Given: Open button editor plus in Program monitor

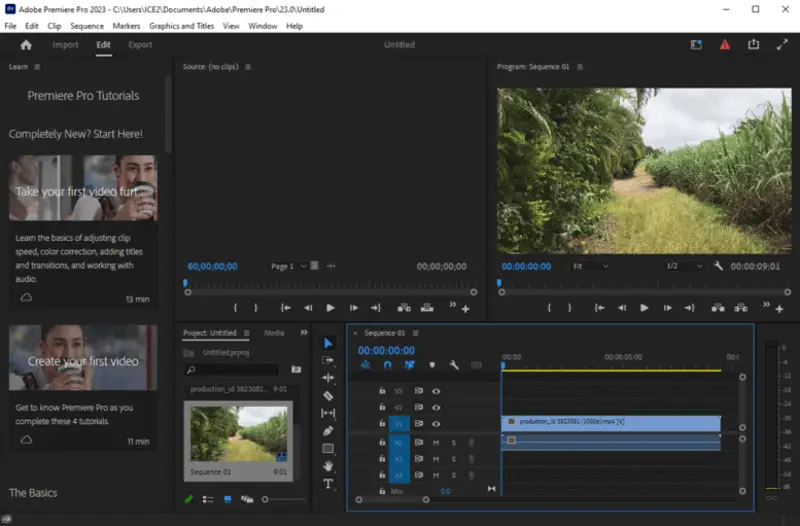Looking at the screenshot, I should click(x=779, y=309).
